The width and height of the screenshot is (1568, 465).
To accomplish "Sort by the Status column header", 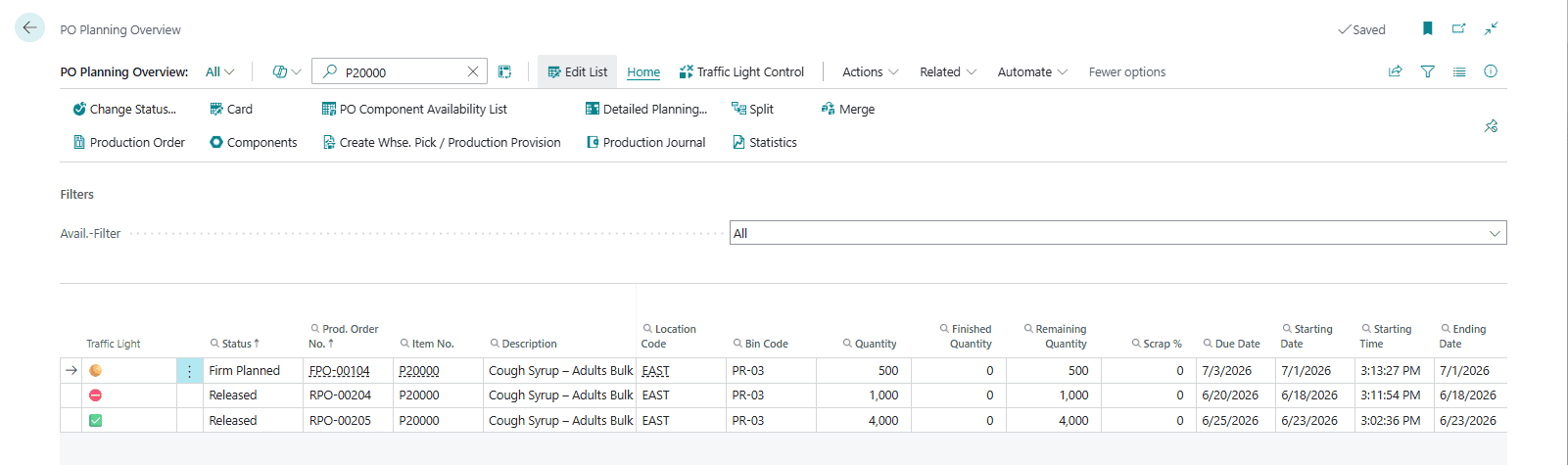I will [x=235, y=344].
